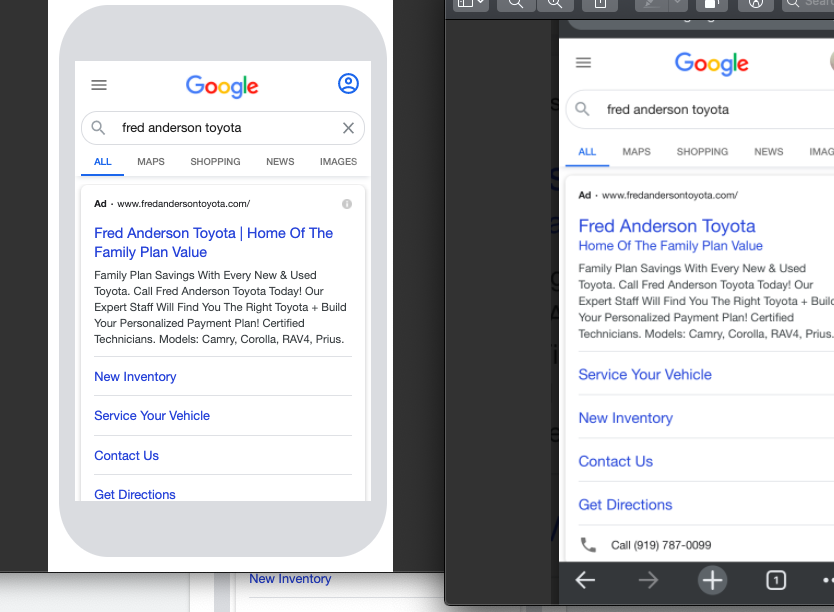Click Preview share toolbar button

tap(600, 5)
